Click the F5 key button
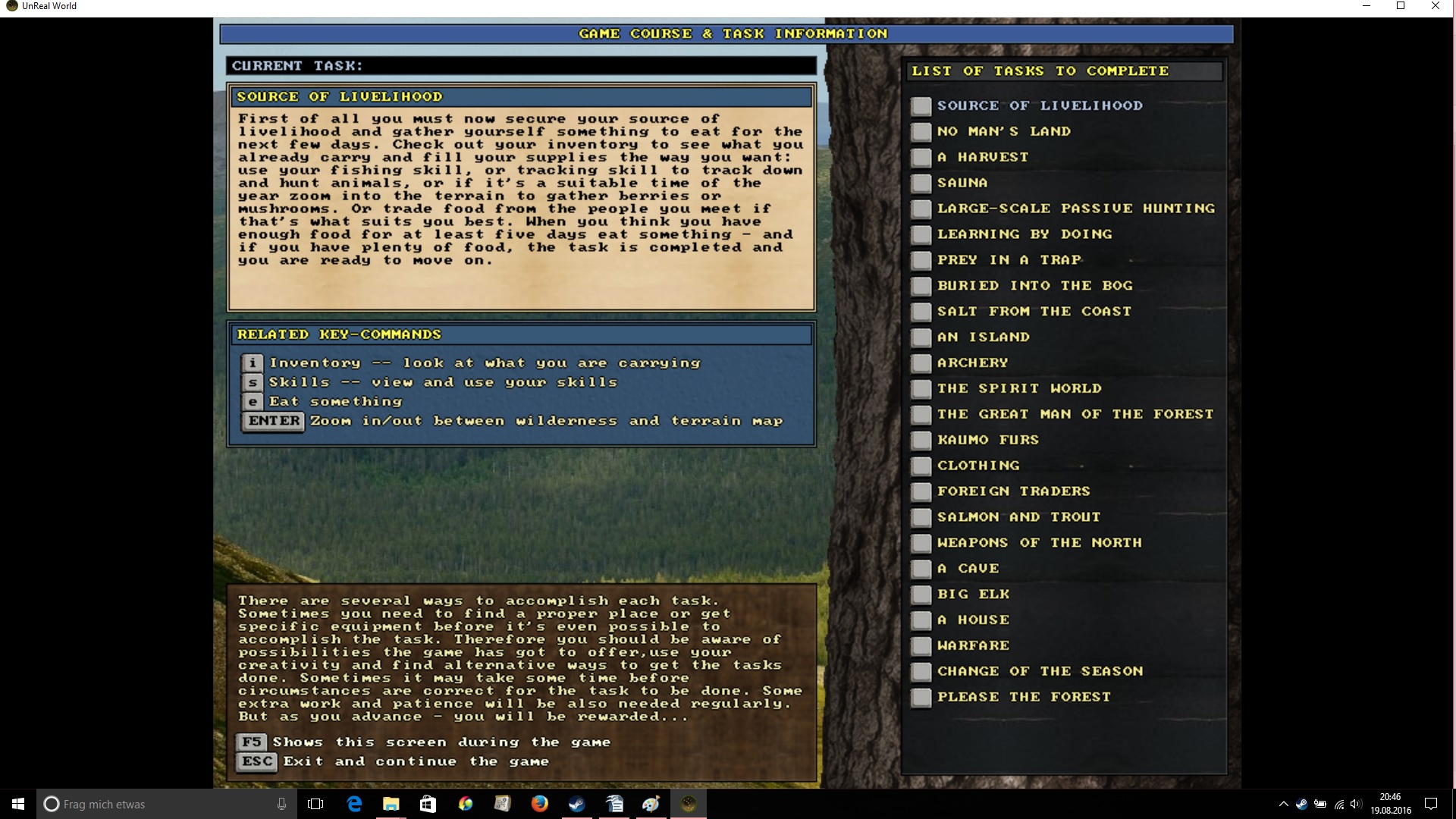Image resolution: width=1456 pixels, height=819 pixels. click(253, 742)
